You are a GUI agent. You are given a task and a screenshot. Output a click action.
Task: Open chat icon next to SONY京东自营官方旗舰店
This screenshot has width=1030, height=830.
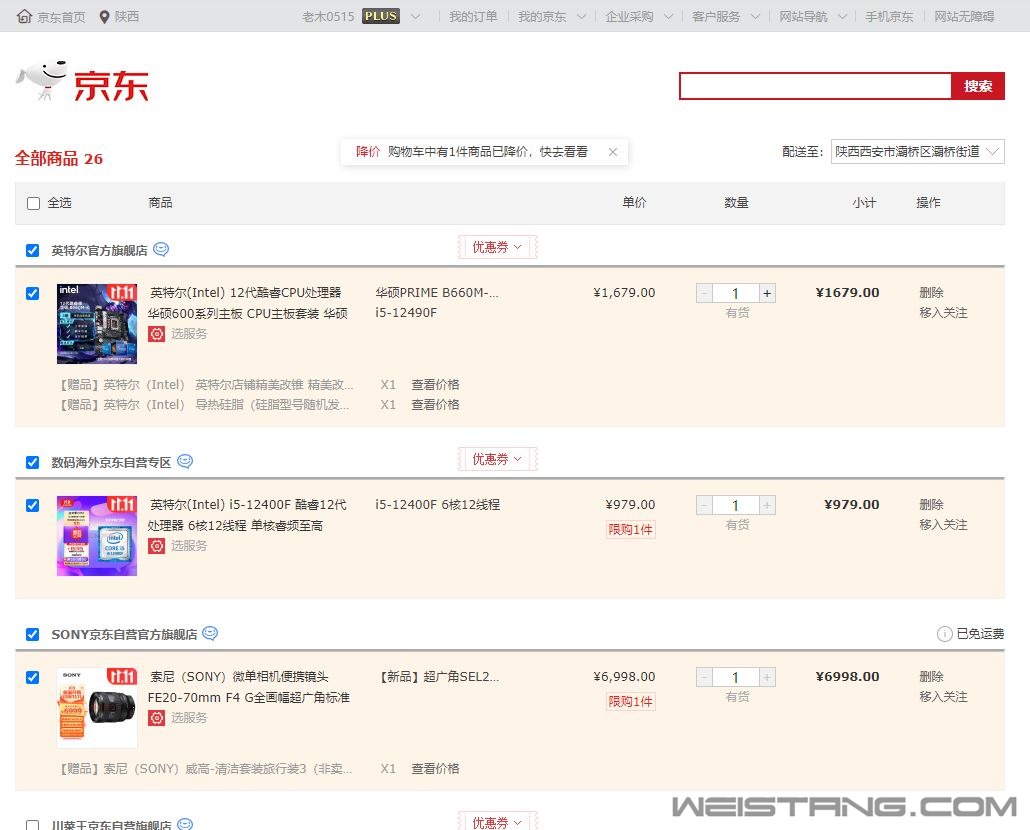(210, 634)
